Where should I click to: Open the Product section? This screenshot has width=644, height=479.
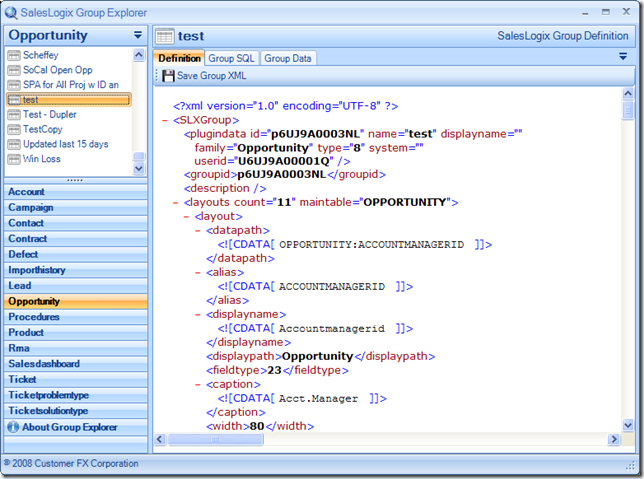(x=76, y=332)
